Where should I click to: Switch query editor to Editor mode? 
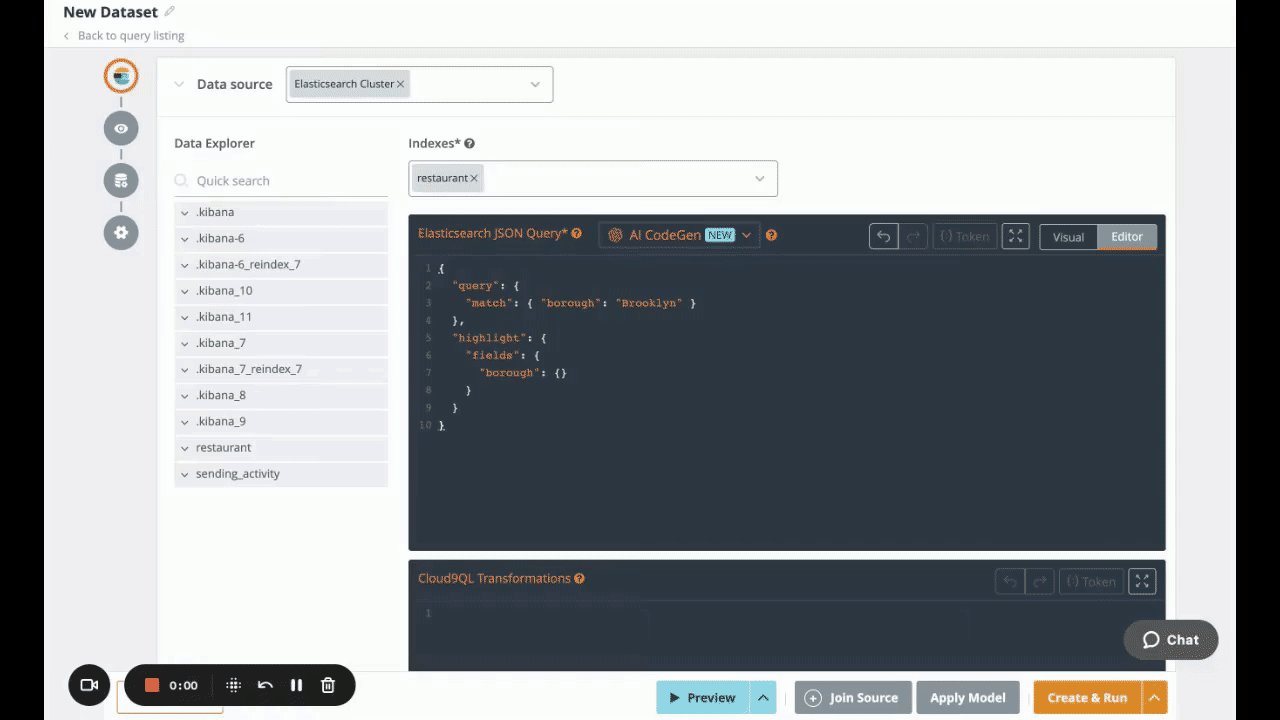1126,237
